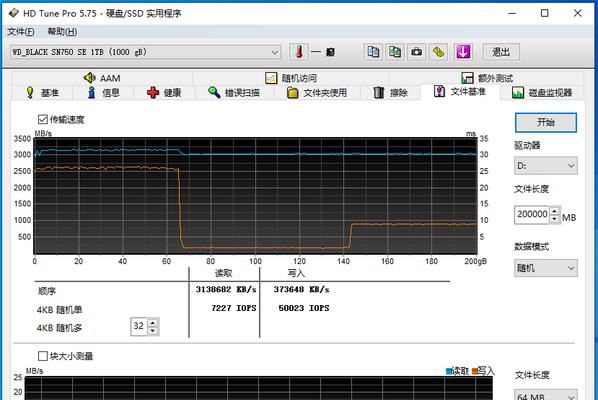Uncheck the 传输速度 transfer speed checkbox
Screen dimensions: 598x400
43,120
